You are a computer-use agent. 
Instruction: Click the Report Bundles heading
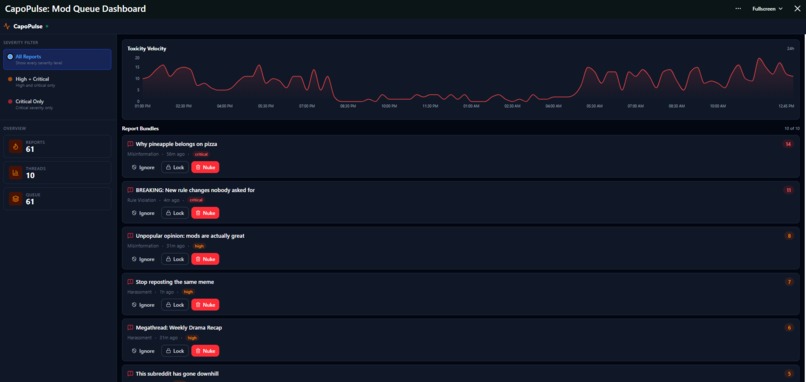(x=140, y=128)
